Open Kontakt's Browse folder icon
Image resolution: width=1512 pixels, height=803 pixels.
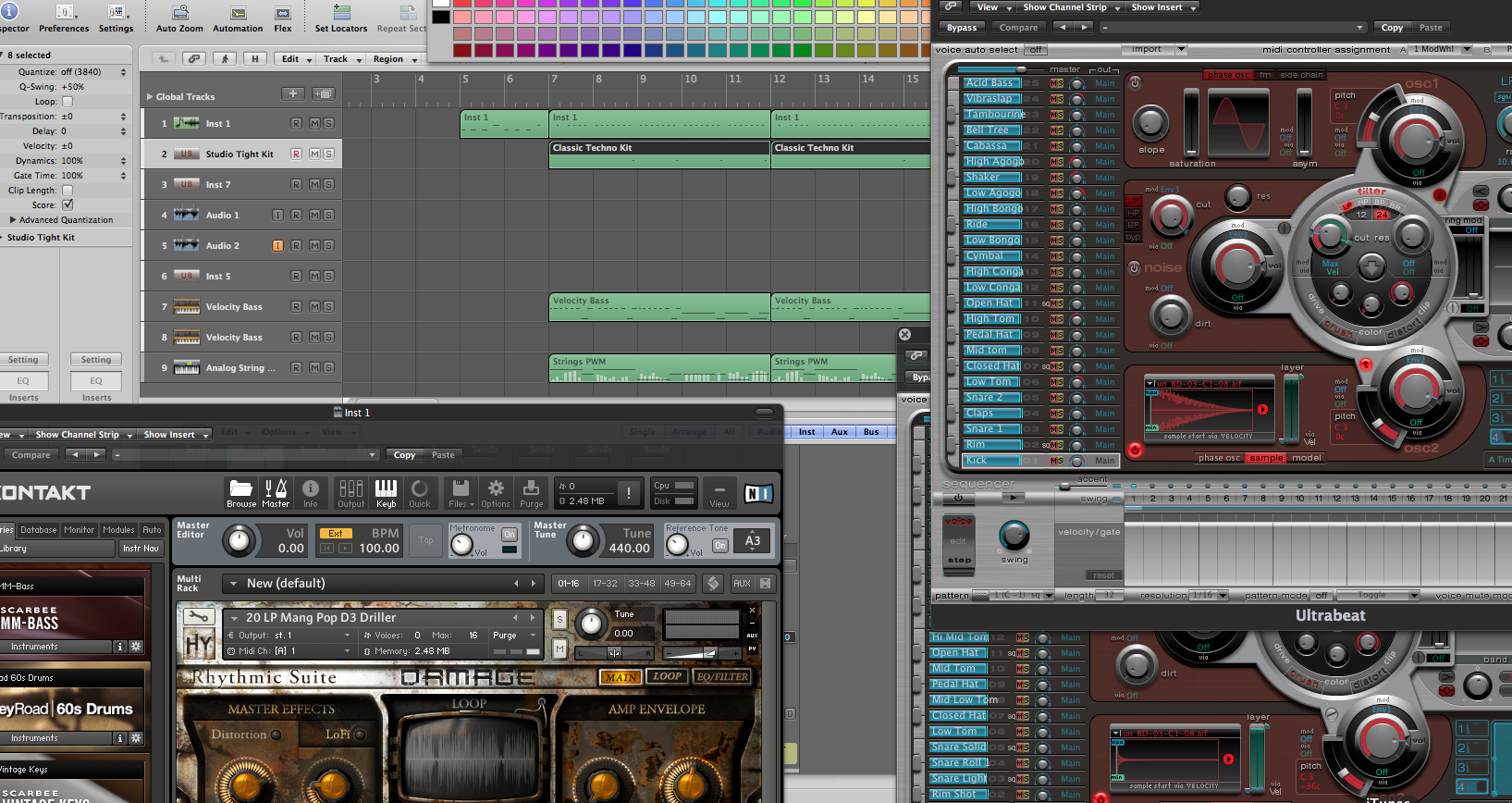pyautogui.click(x=240, y=493)
